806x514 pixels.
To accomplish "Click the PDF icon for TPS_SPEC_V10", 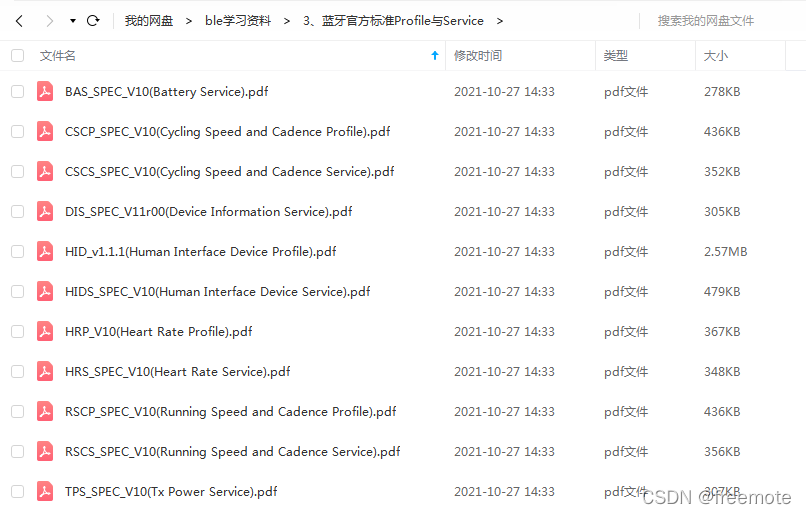I will (45, 492).
